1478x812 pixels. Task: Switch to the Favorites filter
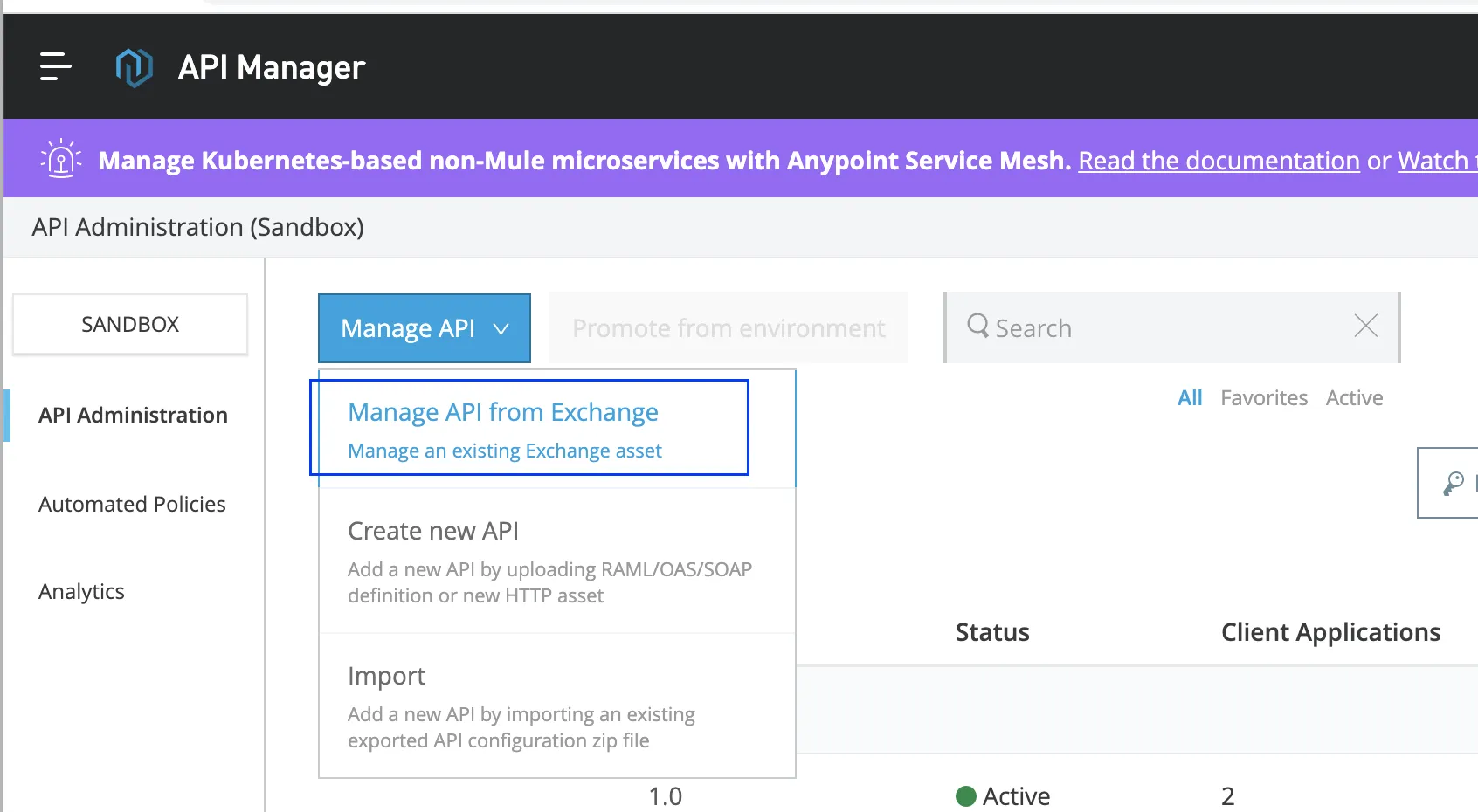pos(1264,398)
